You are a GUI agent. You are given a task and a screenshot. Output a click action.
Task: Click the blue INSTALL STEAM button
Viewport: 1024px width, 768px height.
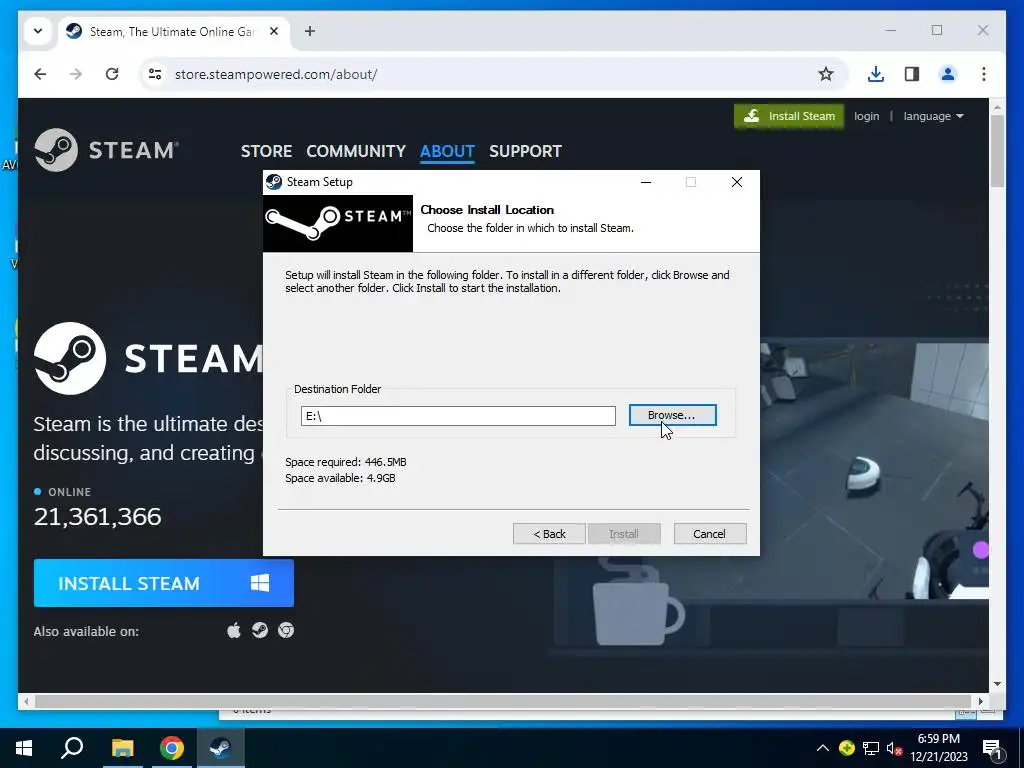[x=163, y=583]
